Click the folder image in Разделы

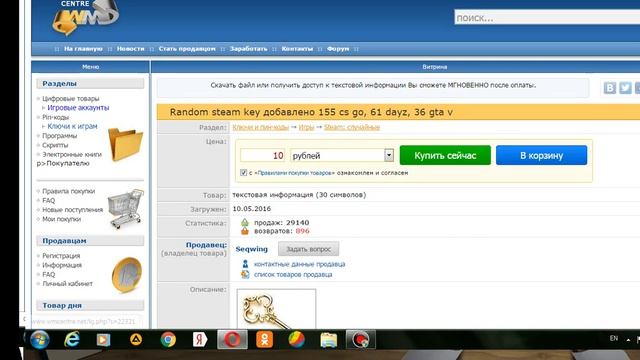tap(125, 144)
